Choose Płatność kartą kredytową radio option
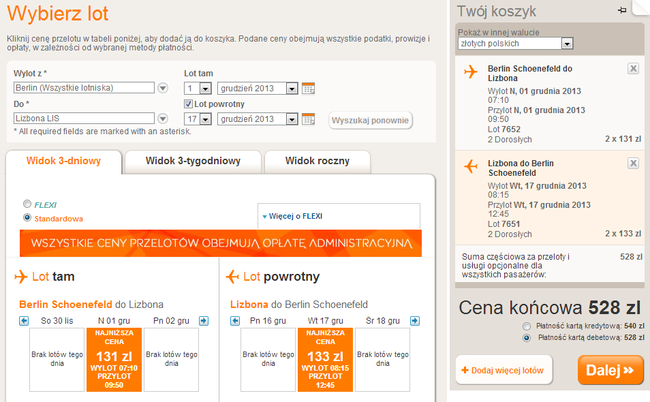 coord(526,326)
